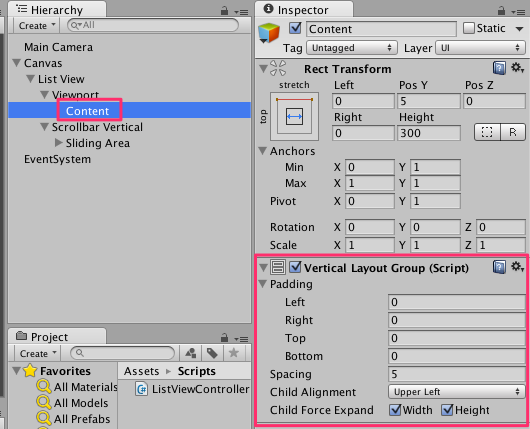Open the Hierarchy Create menu
Viewport: 530px width, 429px height.
tap(37, 25)
